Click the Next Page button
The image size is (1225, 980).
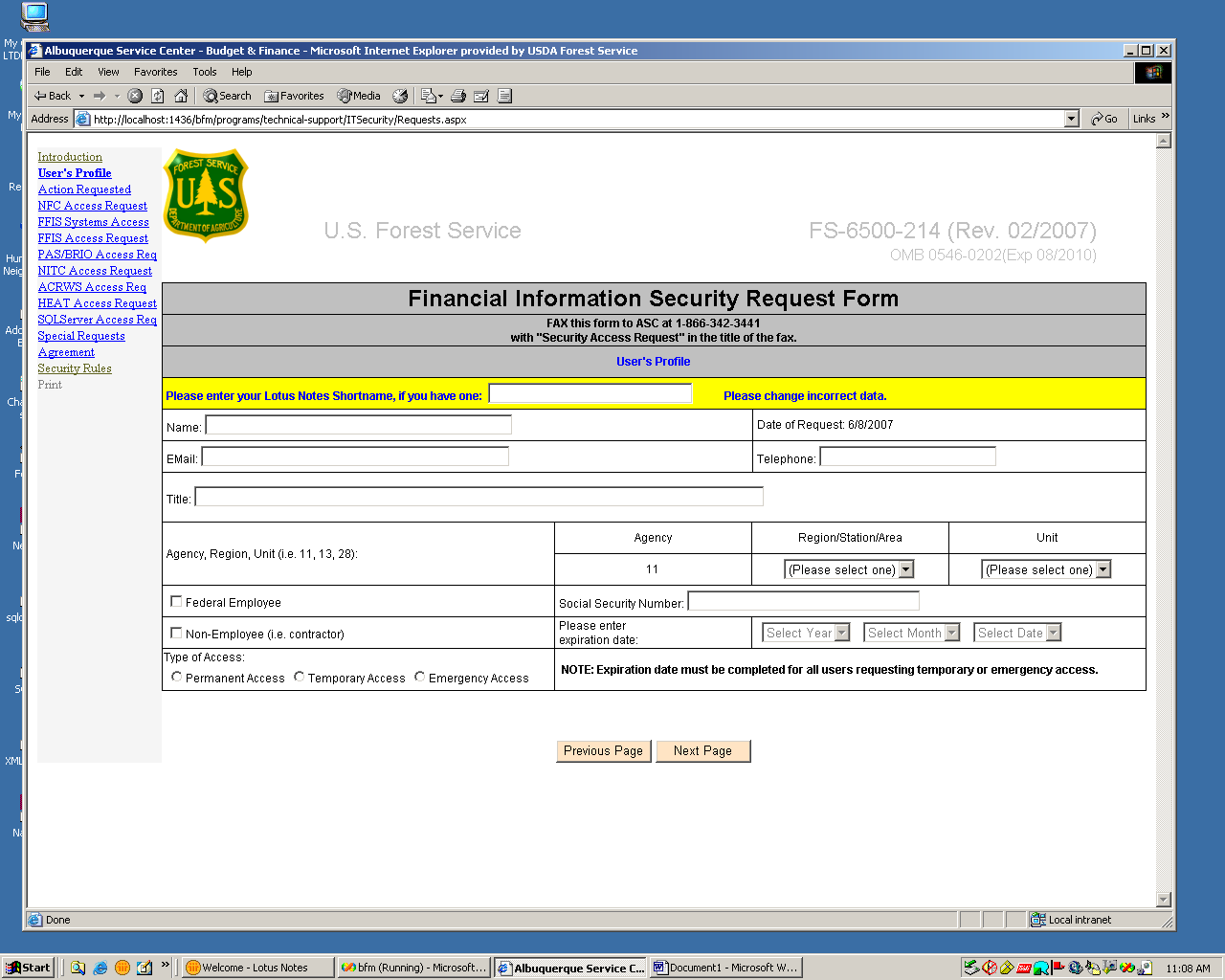pyautogui.click(x=702, y=751)
